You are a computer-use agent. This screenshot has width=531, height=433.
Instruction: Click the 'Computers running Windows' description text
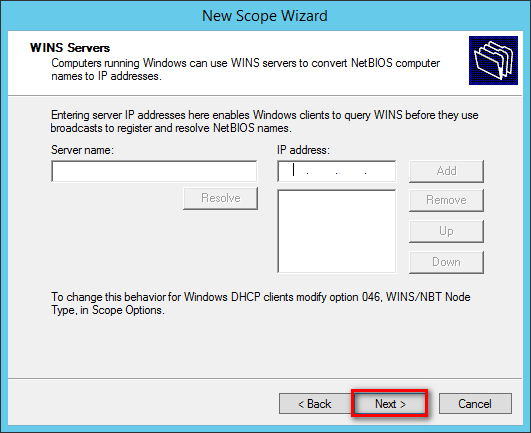coord(246,69)
